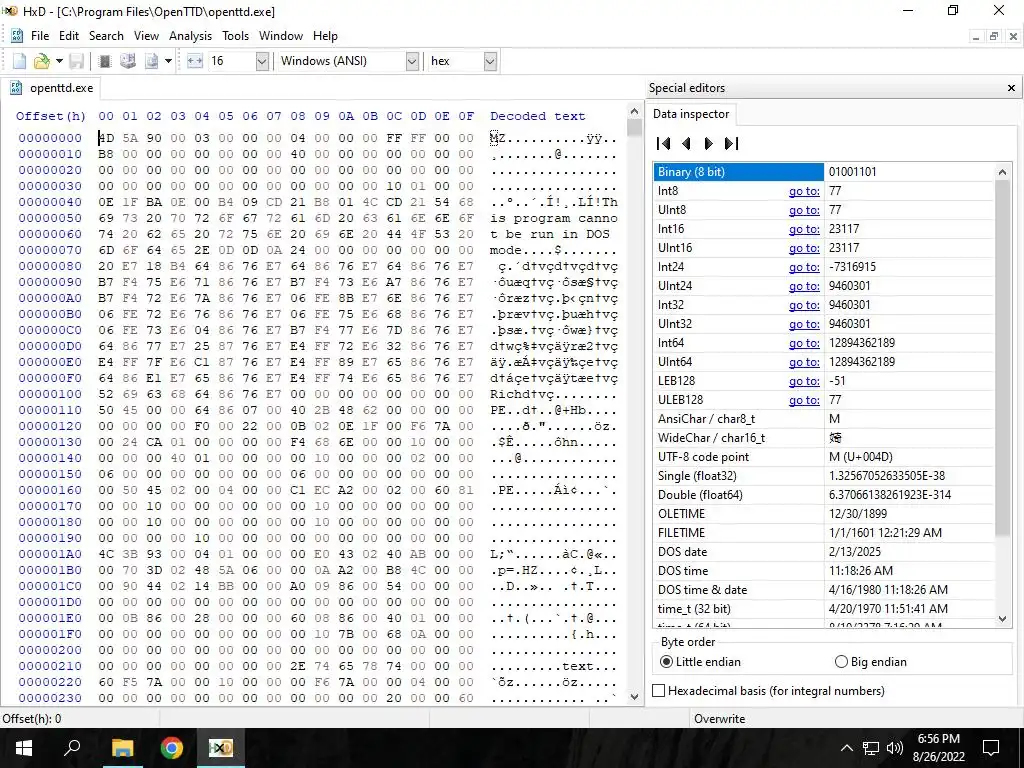This screenshot has width=1024, height=768.
Task: Minimize the inner document window
Action: point(976,37)
